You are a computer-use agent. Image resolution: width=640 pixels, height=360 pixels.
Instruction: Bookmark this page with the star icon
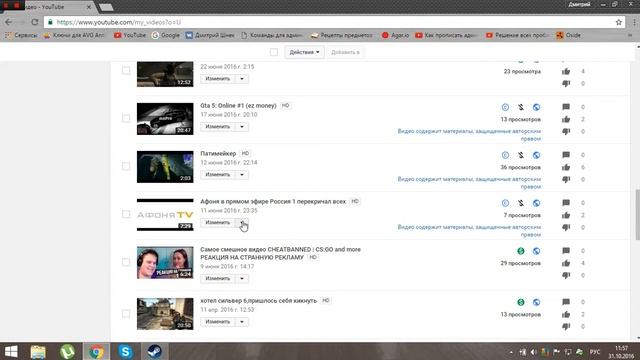pos(619,22)
